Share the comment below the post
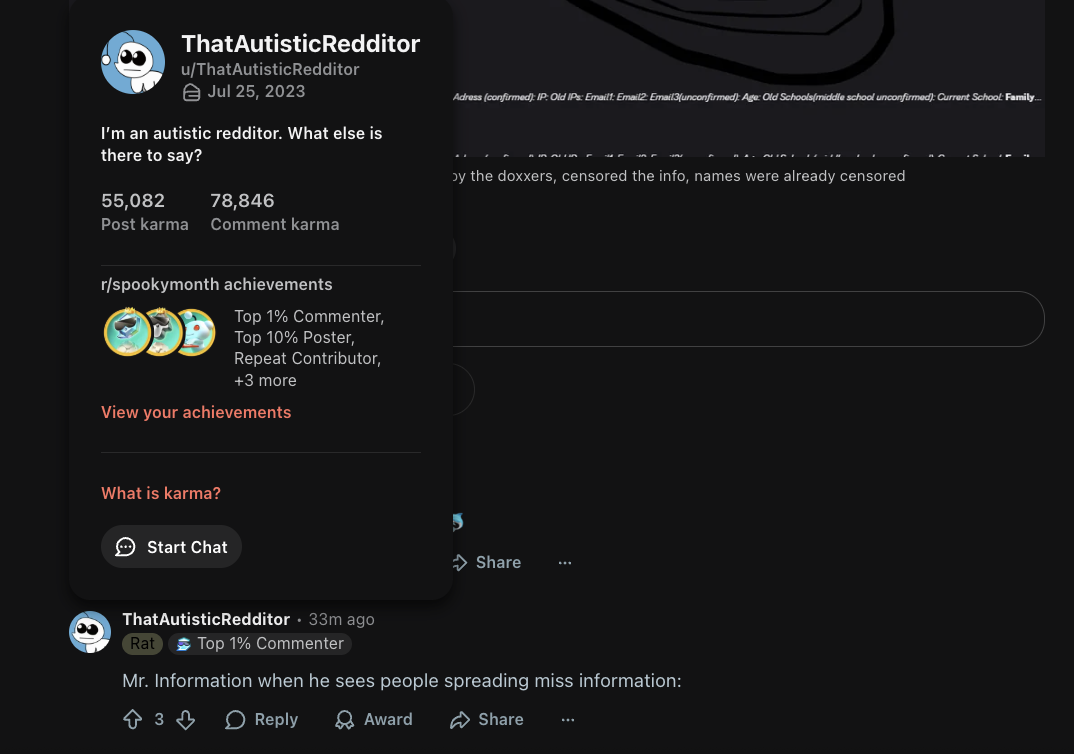1074x754 pixels. point(487,719)
